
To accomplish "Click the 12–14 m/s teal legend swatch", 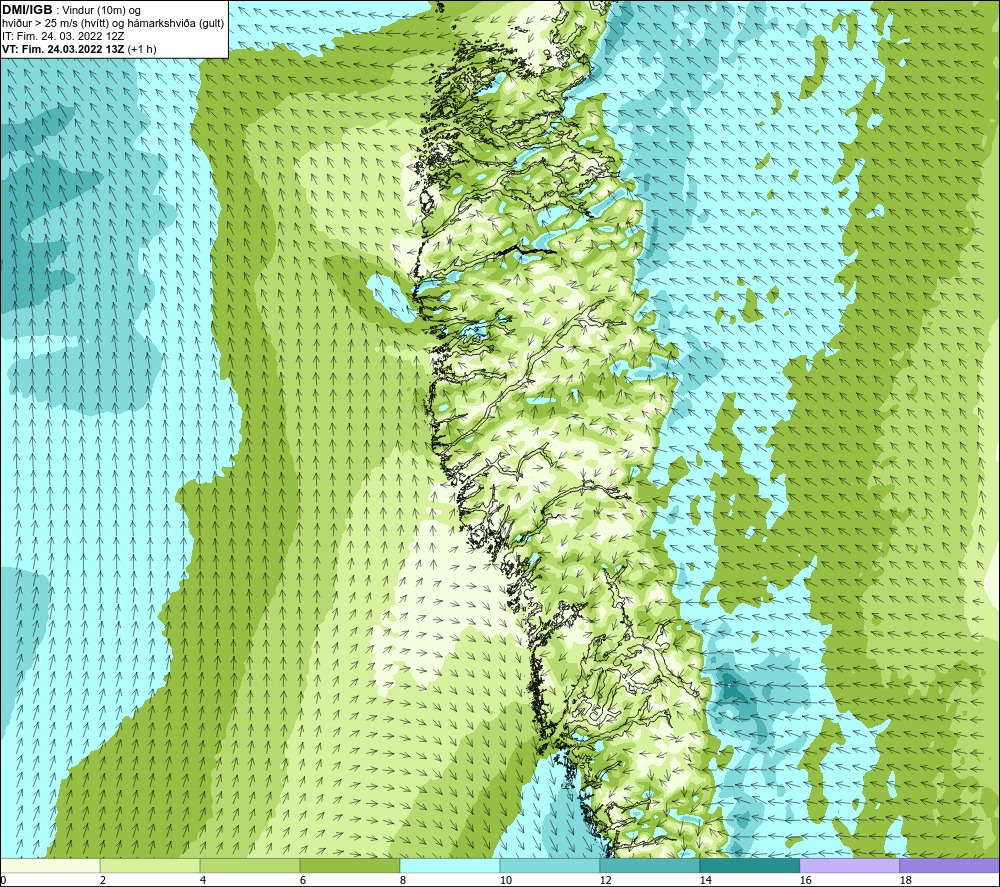I will pyautogui.click(x=649, y=865).
